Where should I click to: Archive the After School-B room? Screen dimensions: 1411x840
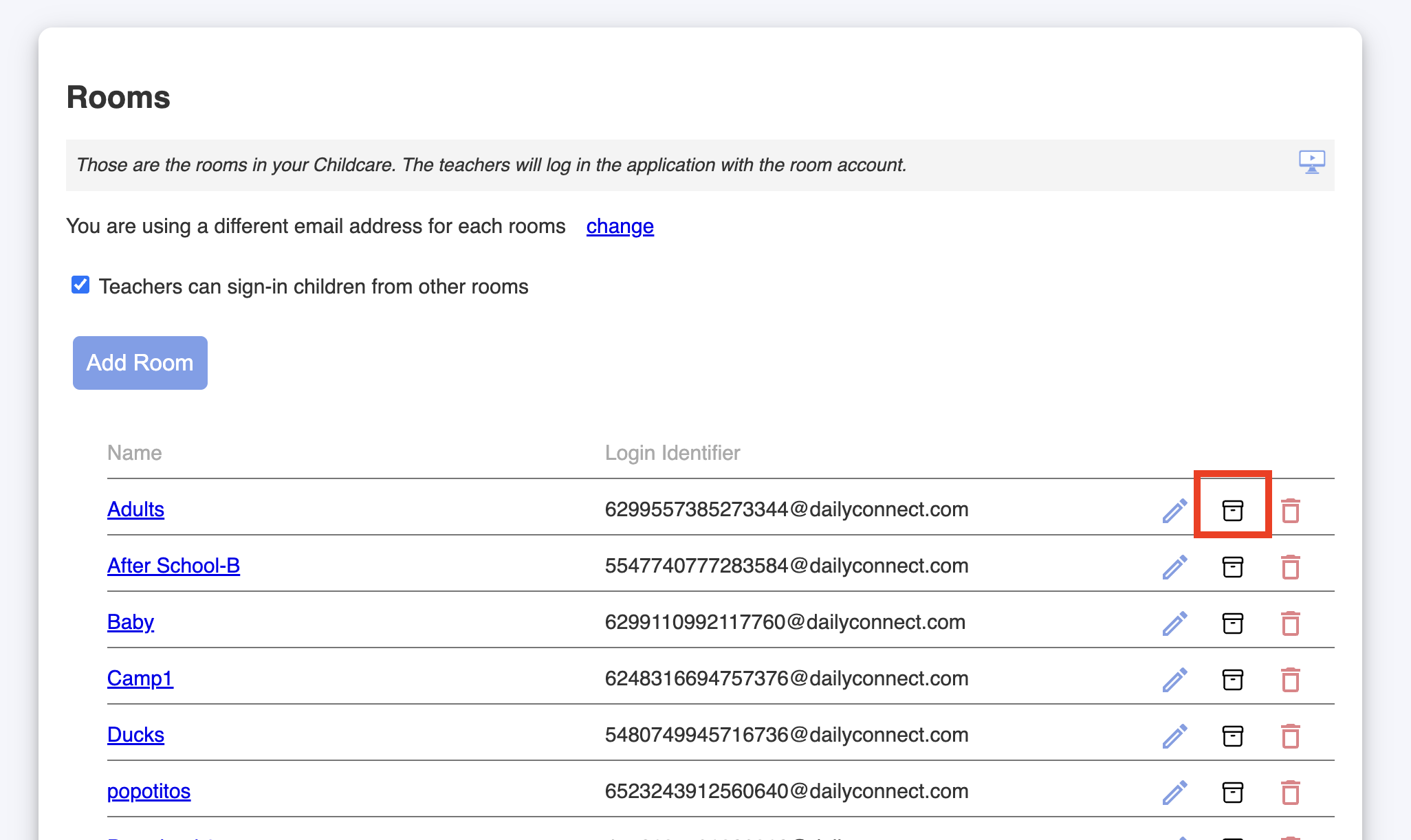pos(1232,566)
